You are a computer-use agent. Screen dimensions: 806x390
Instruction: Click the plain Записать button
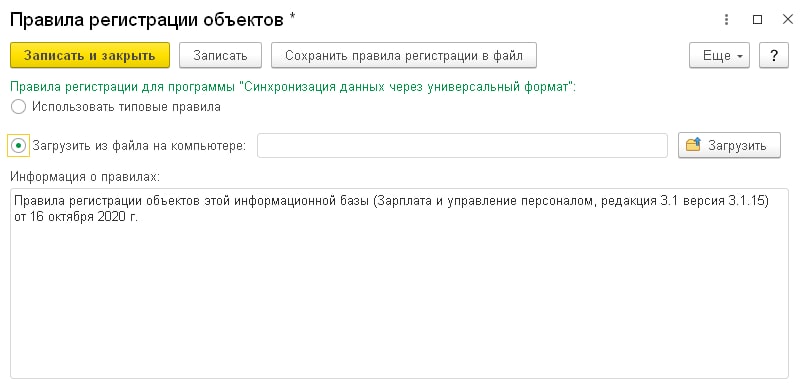pyautogui.click(x=220, y=55)
